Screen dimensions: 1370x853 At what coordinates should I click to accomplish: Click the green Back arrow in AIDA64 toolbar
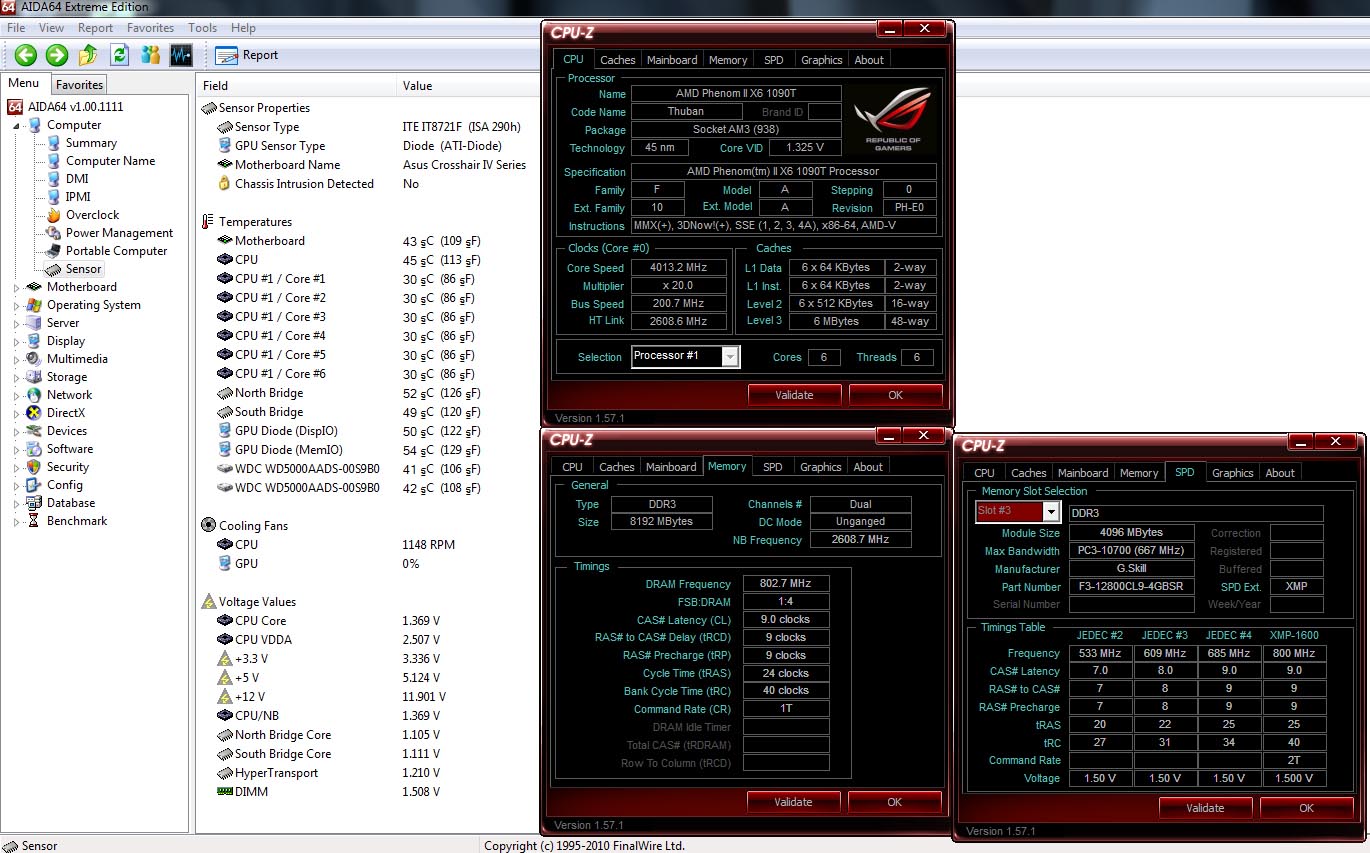click(26, 55)
